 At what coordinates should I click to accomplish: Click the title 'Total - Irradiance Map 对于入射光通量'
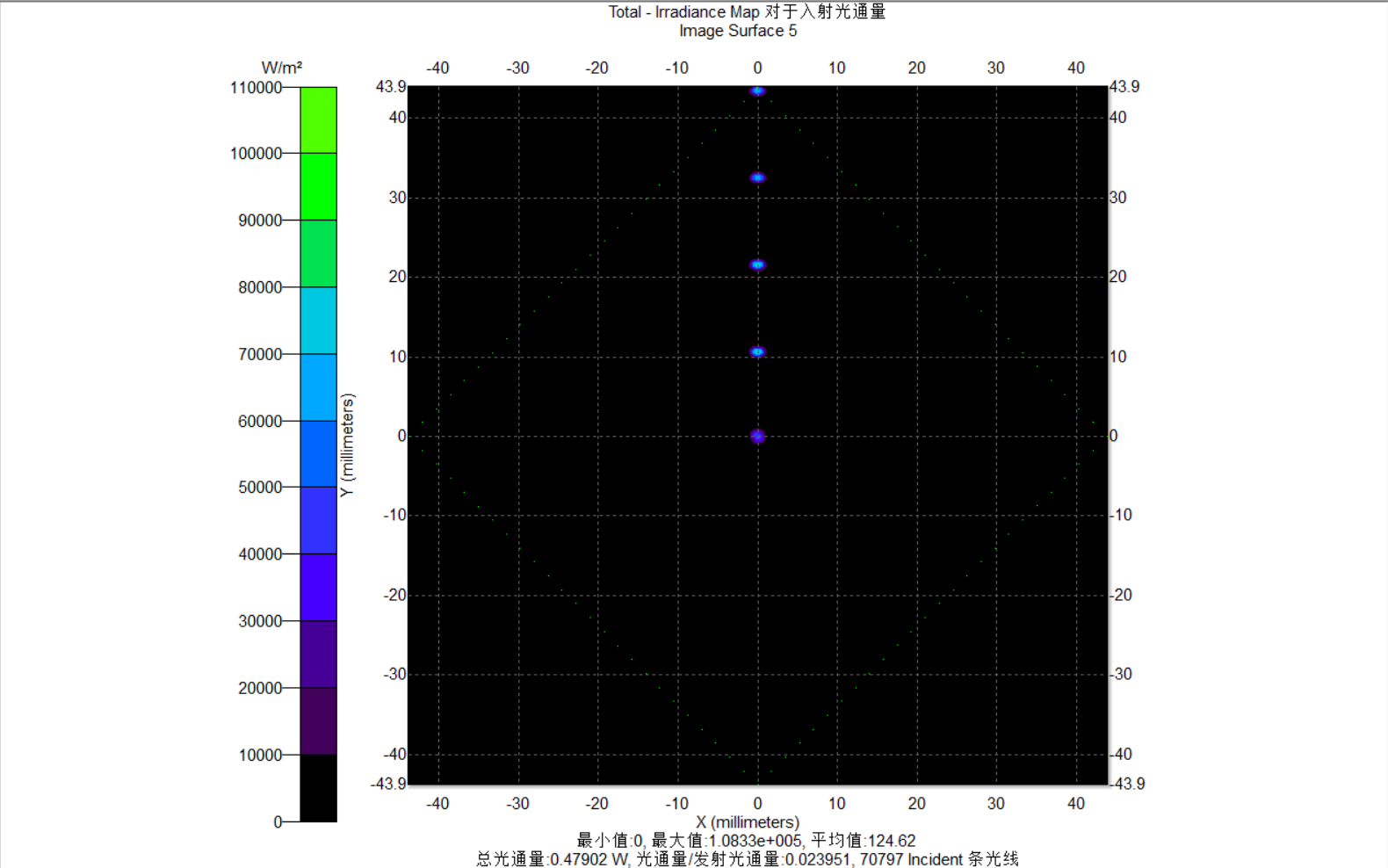747,11
